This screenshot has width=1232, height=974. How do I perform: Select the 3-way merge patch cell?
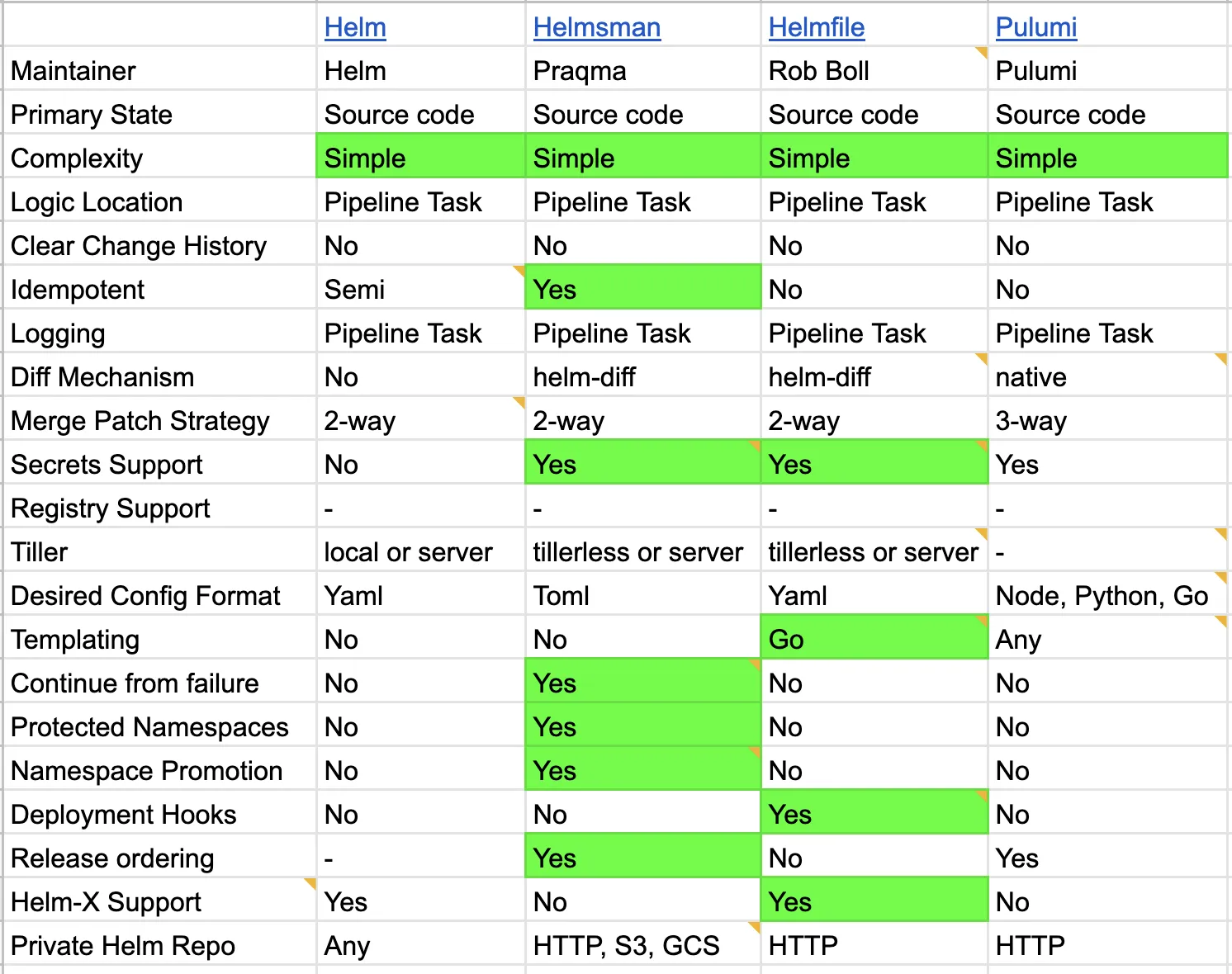click(1107, 418)
